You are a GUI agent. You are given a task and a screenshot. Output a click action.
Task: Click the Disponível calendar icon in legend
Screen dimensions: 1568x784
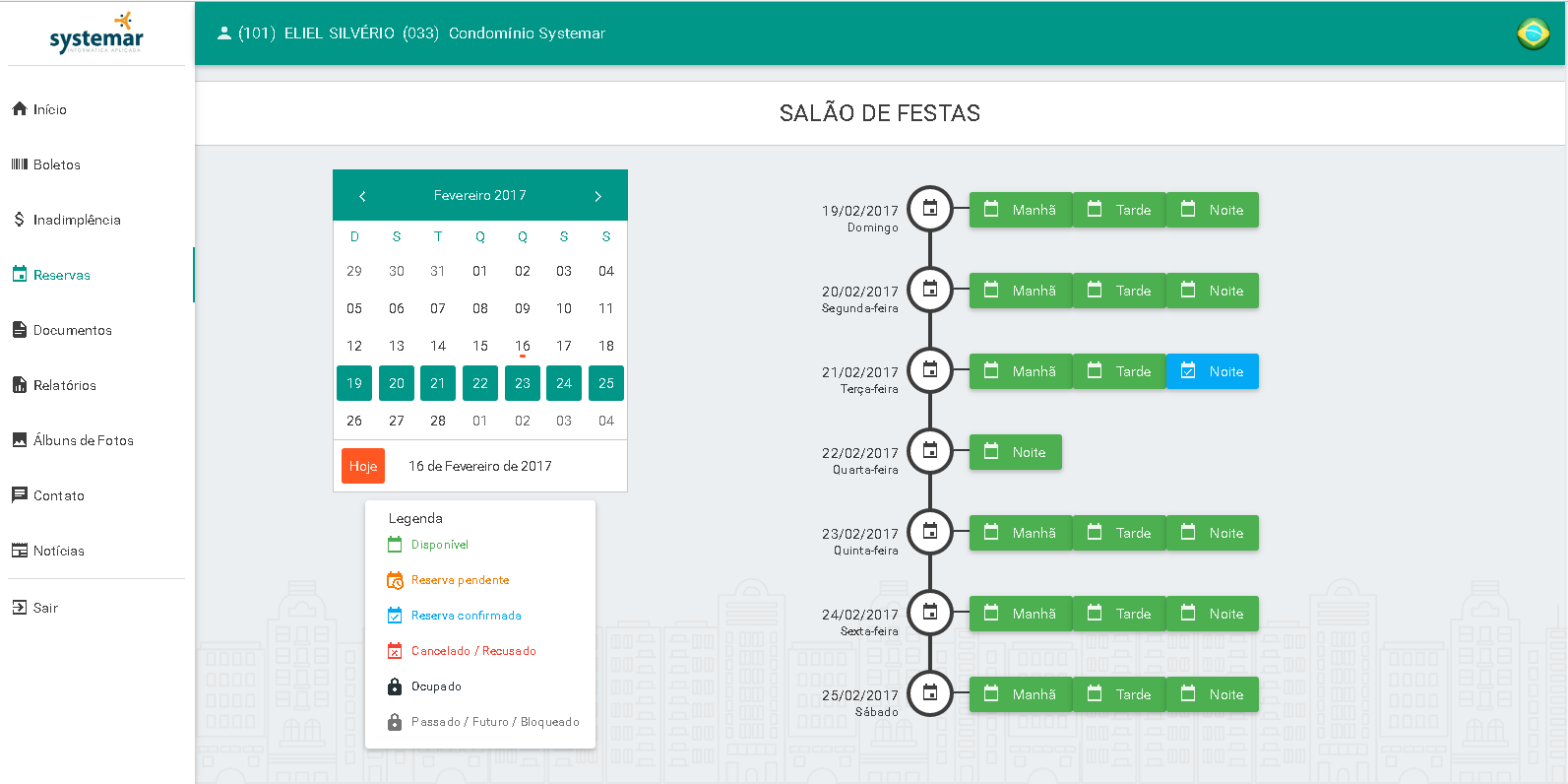click(x=395, y=545)
